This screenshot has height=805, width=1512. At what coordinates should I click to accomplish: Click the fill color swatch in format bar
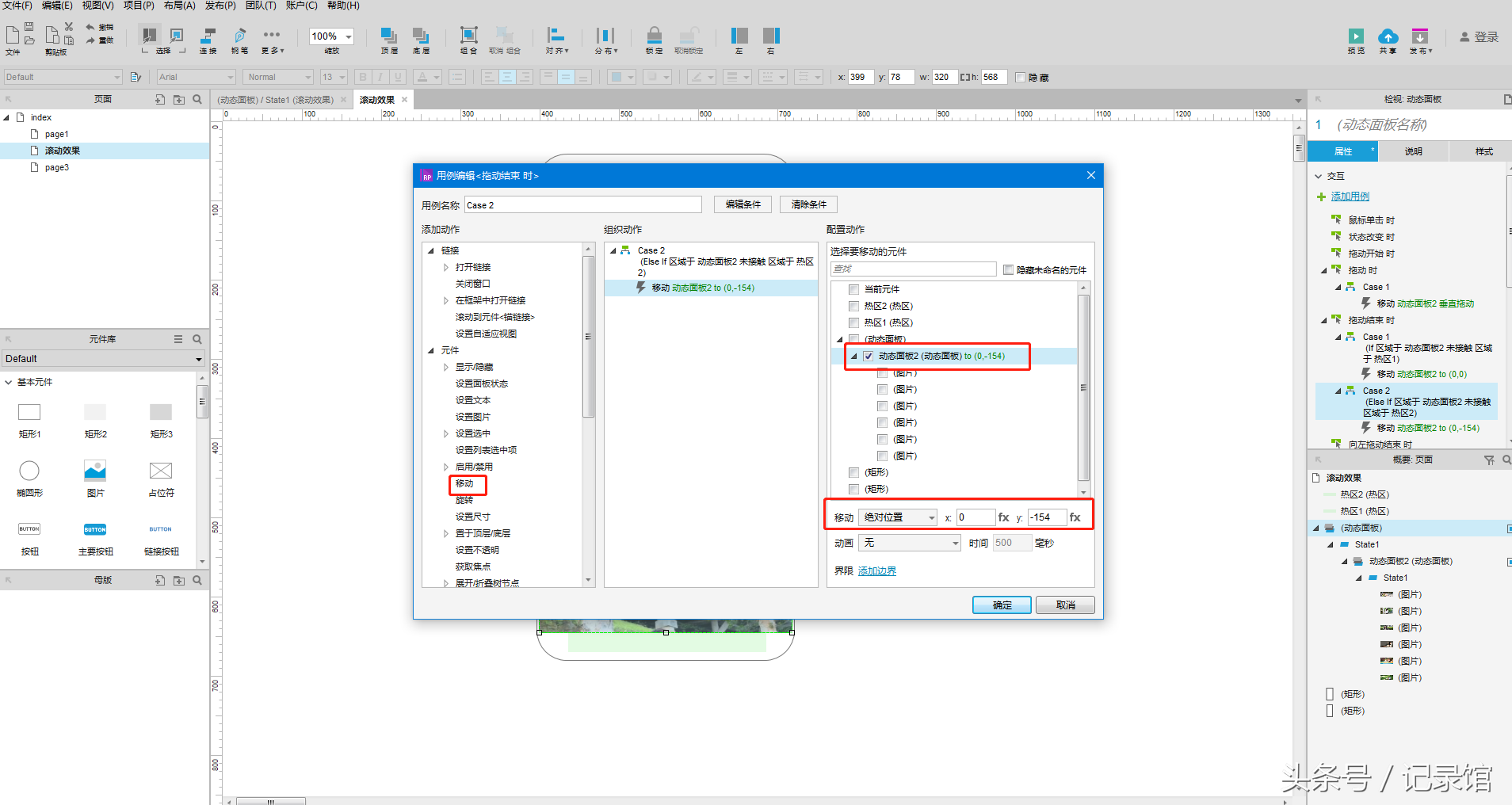(x=616, y=77)
